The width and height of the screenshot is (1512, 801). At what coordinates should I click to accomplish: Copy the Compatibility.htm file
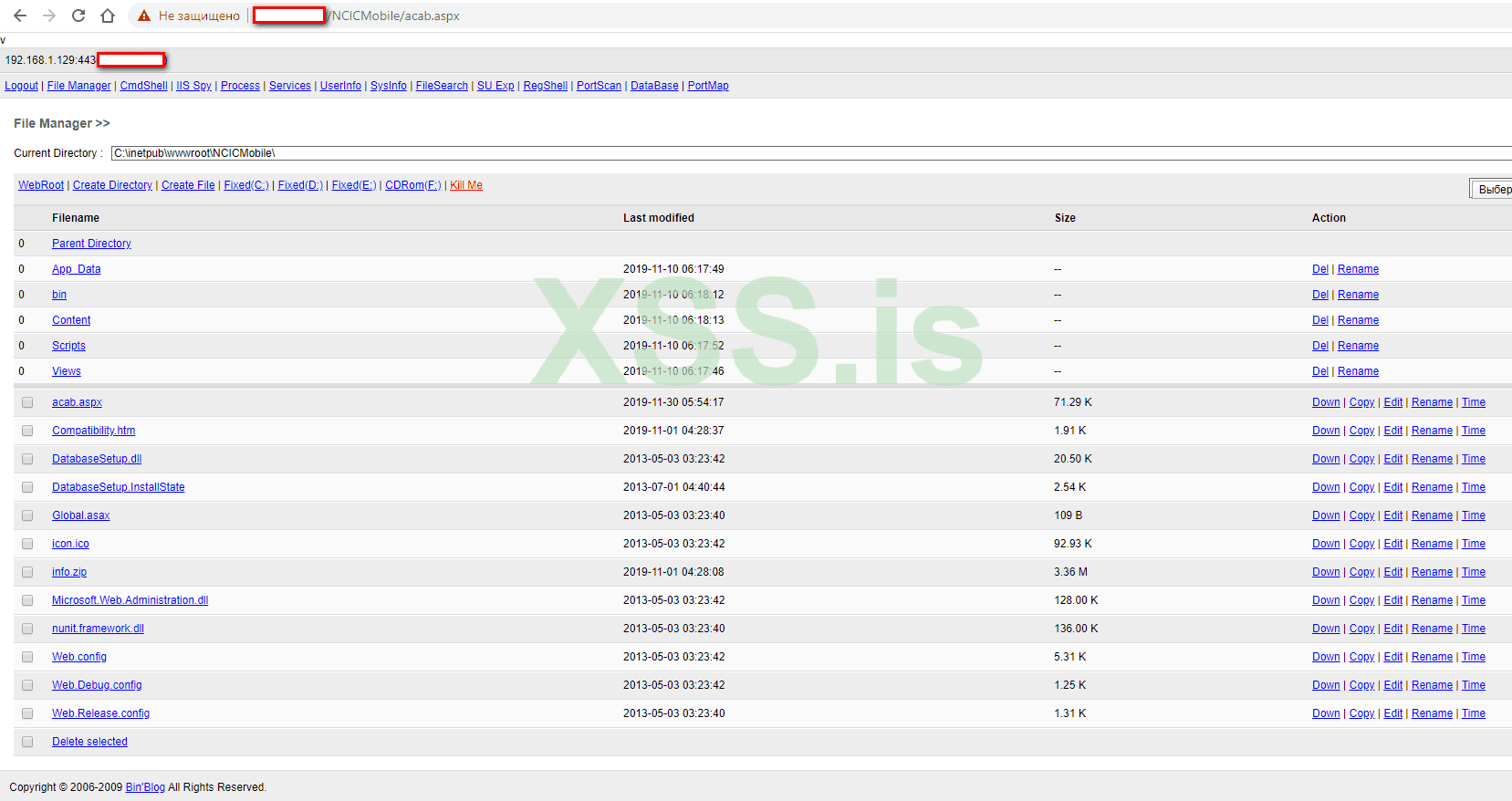point(1361,431)
